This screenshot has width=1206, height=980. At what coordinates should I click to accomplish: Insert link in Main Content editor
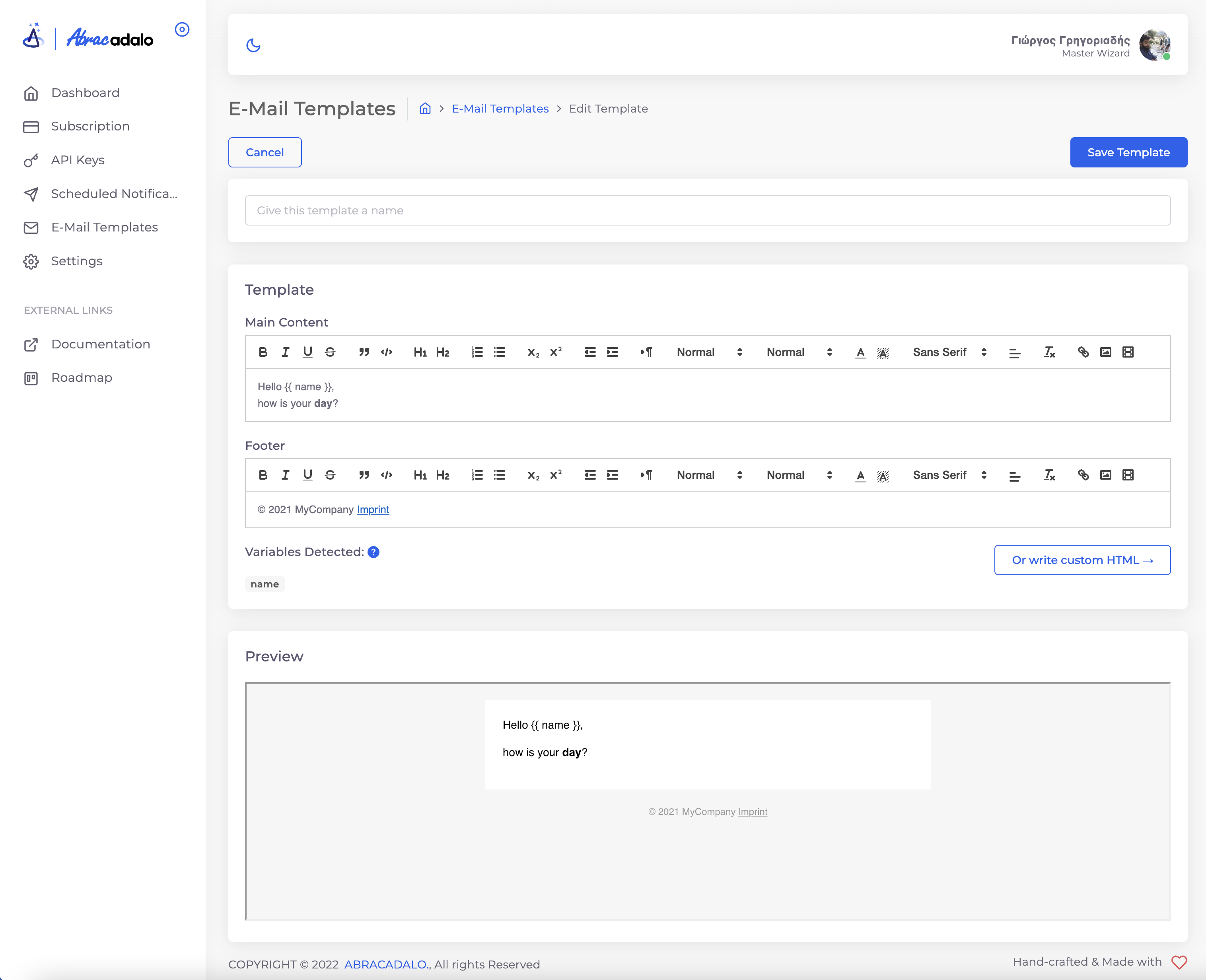click(1083, 352)
